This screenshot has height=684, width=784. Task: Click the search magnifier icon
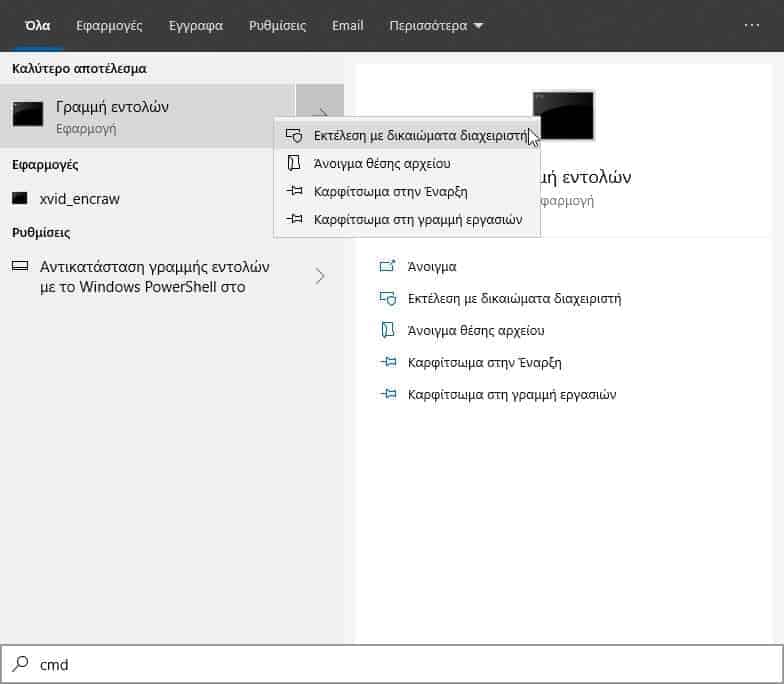point(19,664)
